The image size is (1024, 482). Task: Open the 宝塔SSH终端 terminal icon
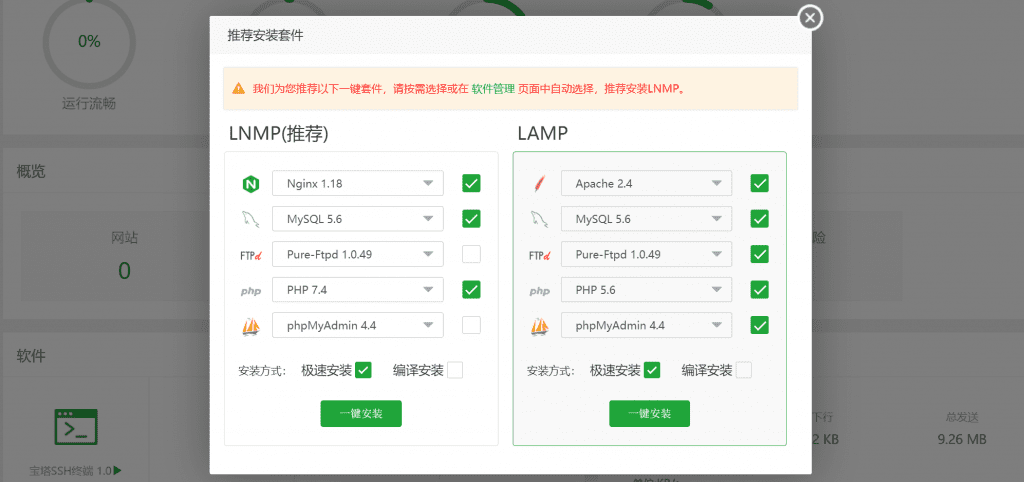(x=76, y=426)
